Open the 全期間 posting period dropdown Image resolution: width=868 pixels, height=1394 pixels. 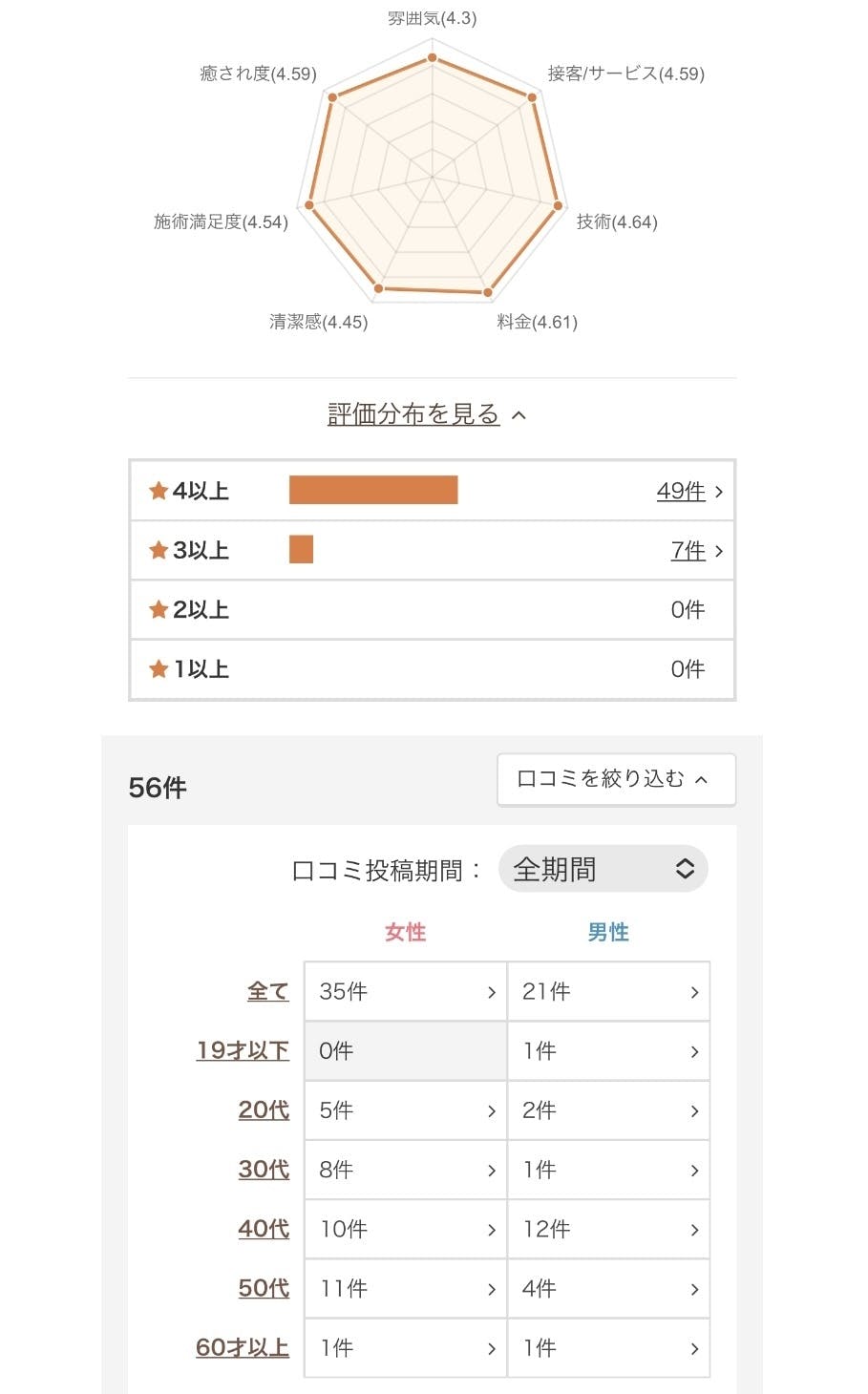coord(603,869)
